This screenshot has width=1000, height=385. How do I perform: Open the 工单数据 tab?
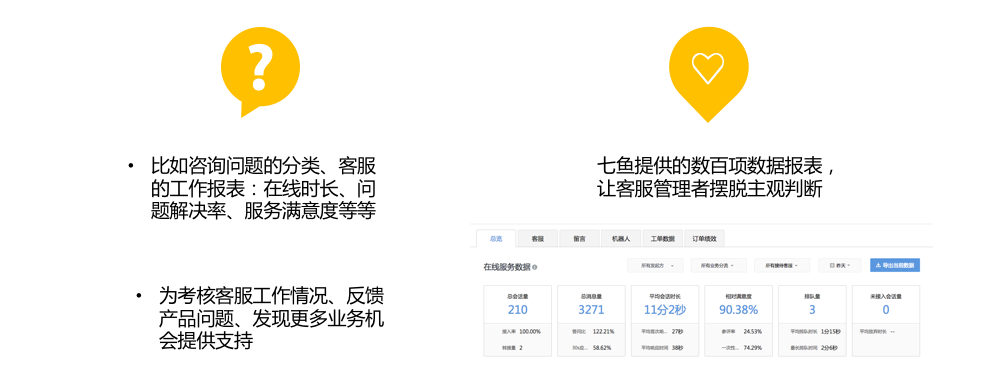[x=663, y=238]
